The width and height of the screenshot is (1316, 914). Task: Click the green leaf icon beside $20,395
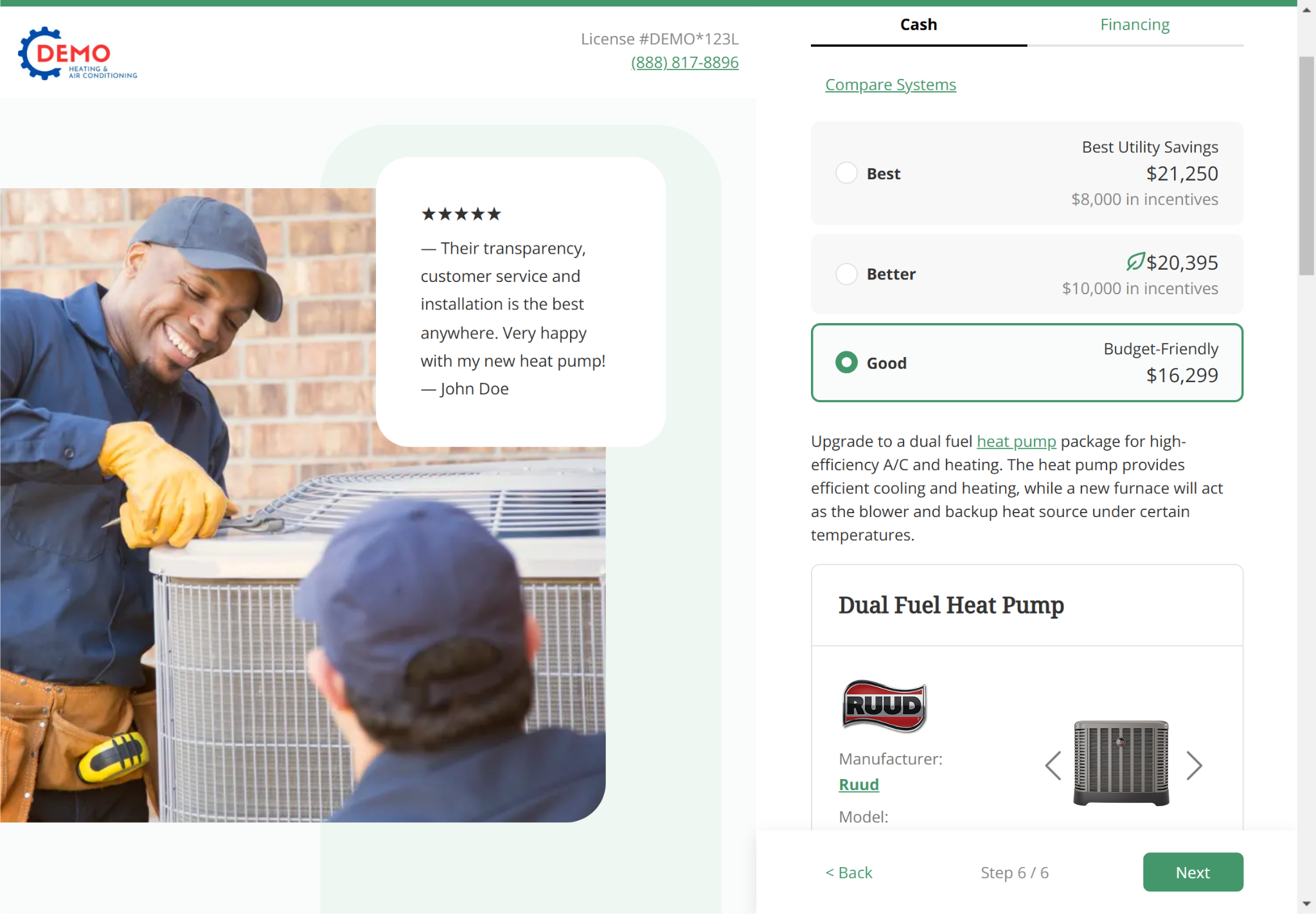(1135, 261)
